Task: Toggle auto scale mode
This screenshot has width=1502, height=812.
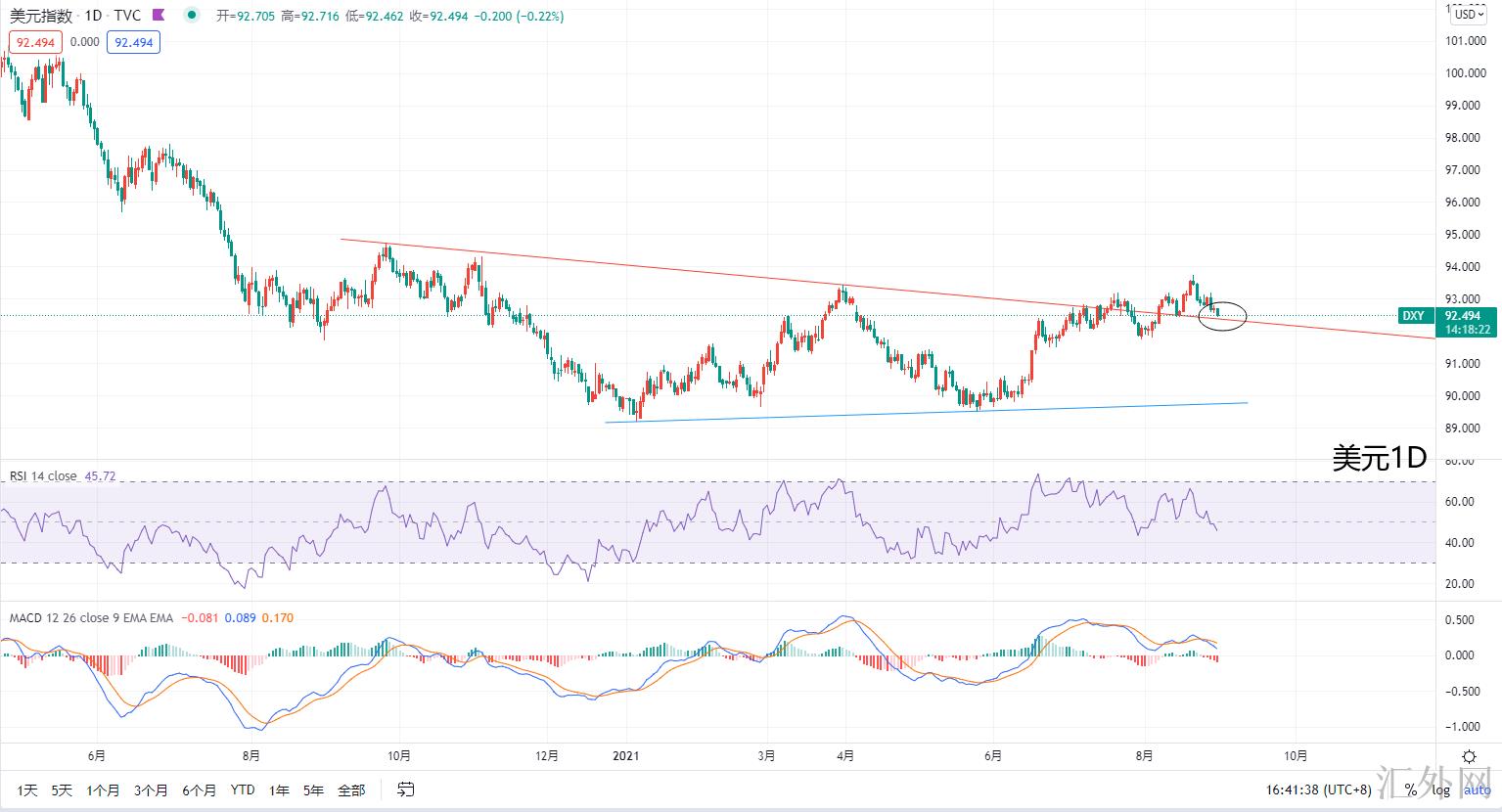Action: click(x=1477, y=789)
